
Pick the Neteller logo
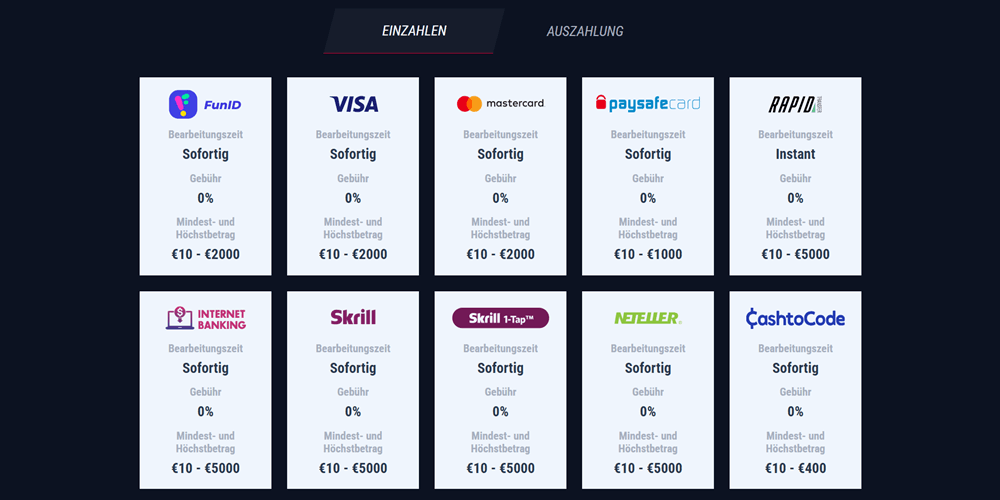coord(648,318)
